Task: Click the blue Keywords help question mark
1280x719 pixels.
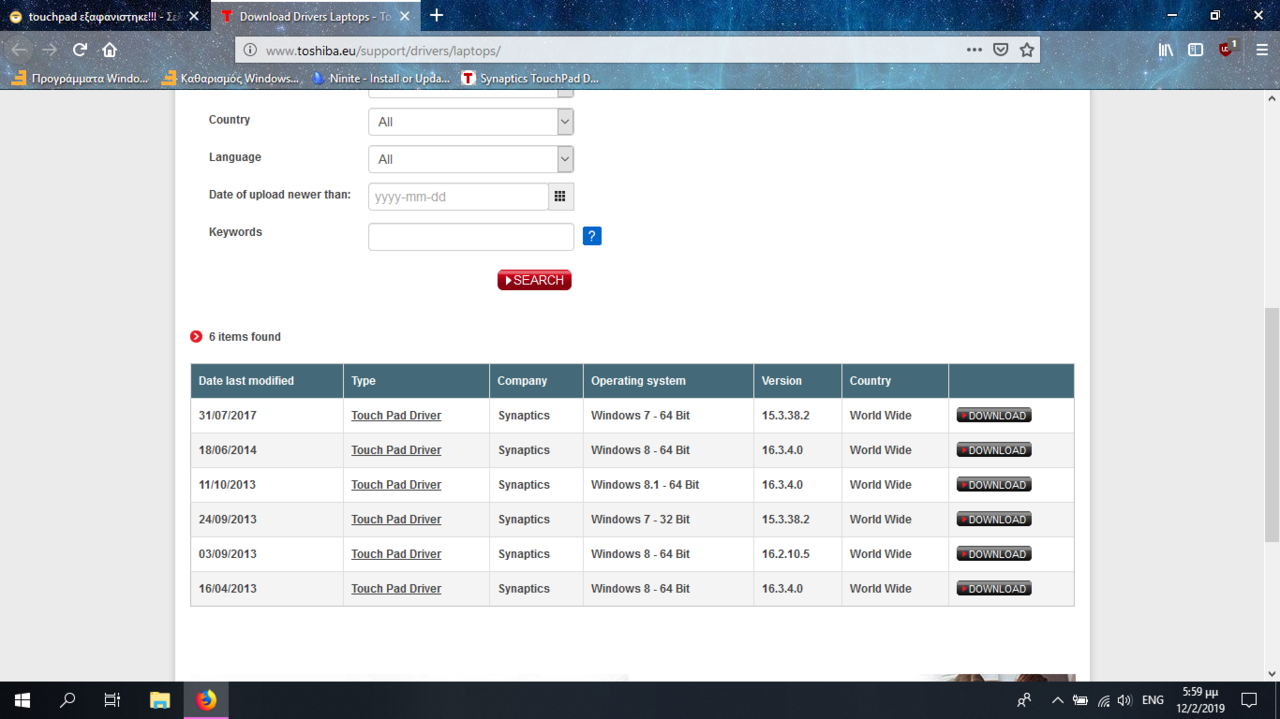Action: (592, 236)
